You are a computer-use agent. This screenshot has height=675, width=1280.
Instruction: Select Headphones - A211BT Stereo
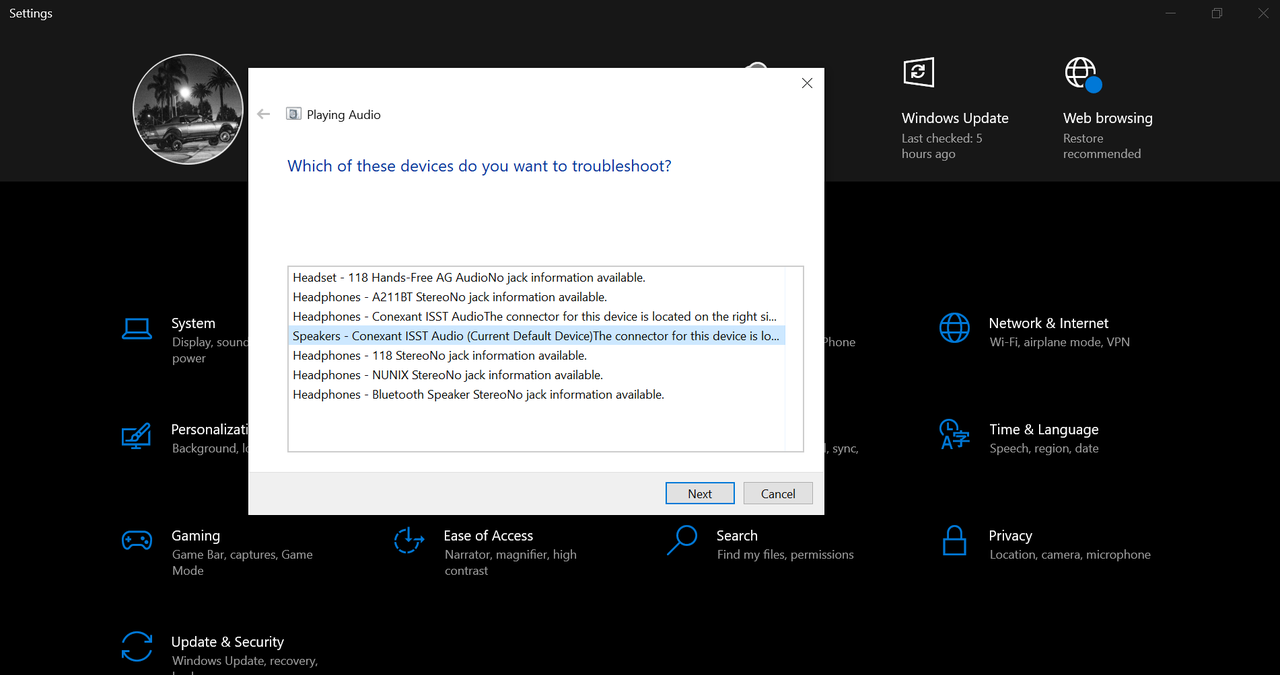pyautogui.click(x=536, y=297)
